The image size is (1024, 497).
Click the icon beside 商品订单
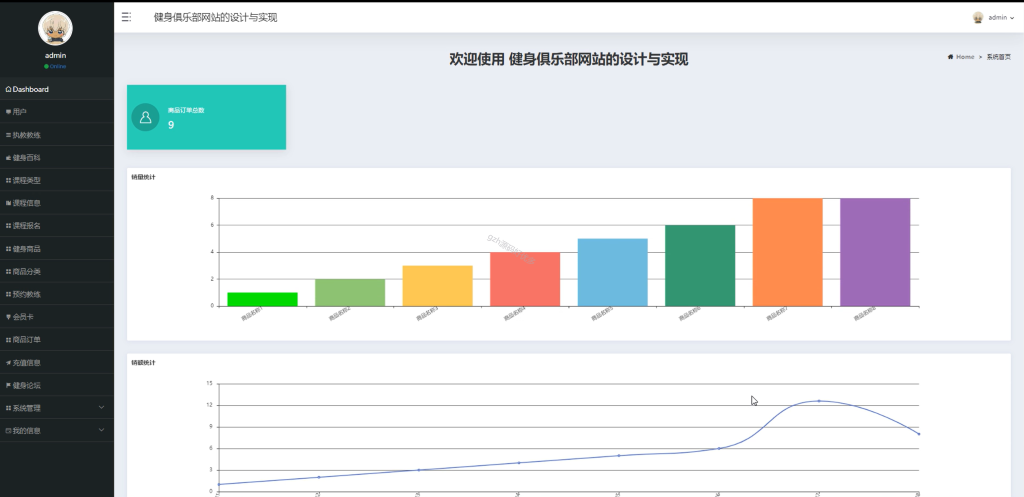click(x=8, y=340)
